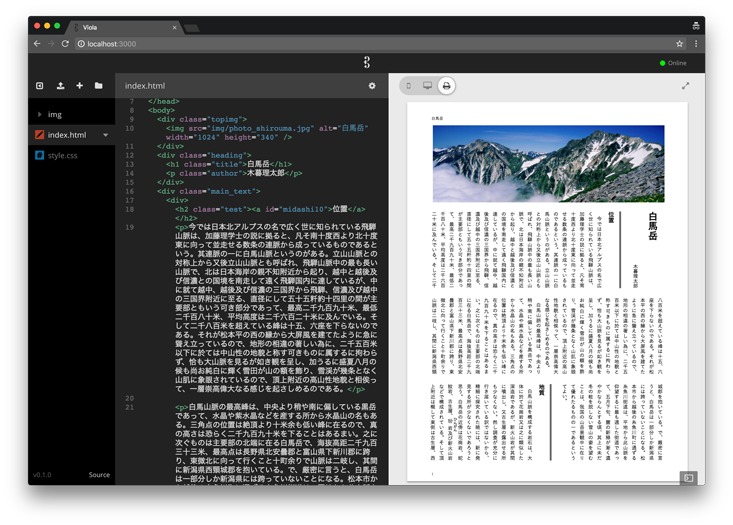Screen dimensions: 733x525
Task: Click the new folder icon
Action: point(99,86)
